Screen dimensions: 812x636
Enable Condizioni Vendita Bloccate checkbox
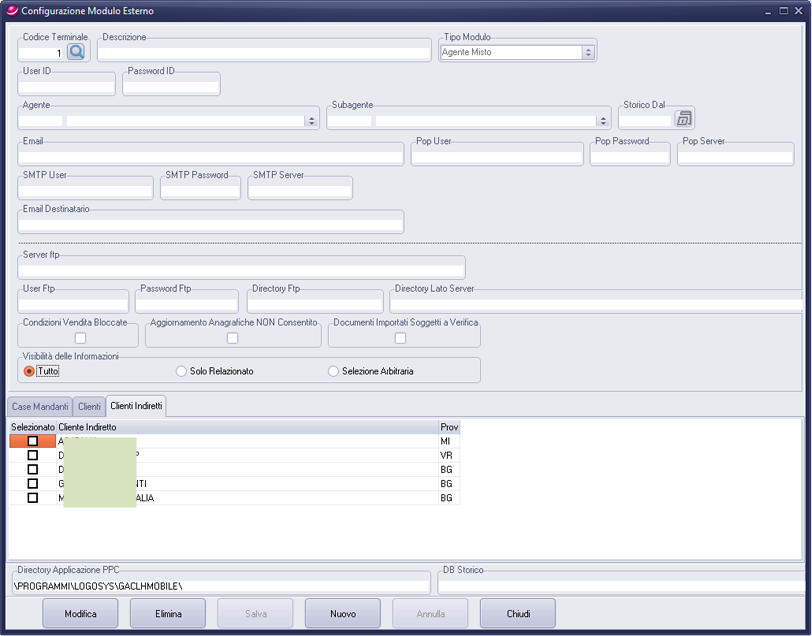(81, 338)
